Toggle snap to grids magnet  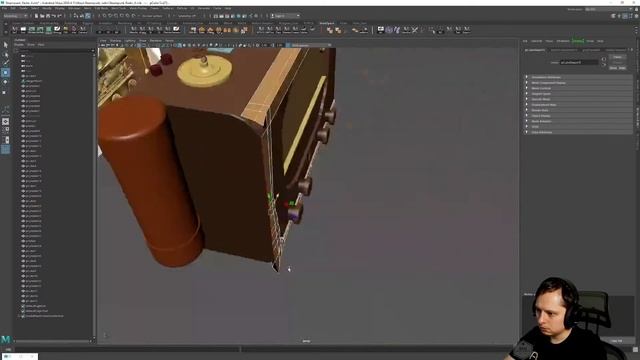tap(104, 16)
